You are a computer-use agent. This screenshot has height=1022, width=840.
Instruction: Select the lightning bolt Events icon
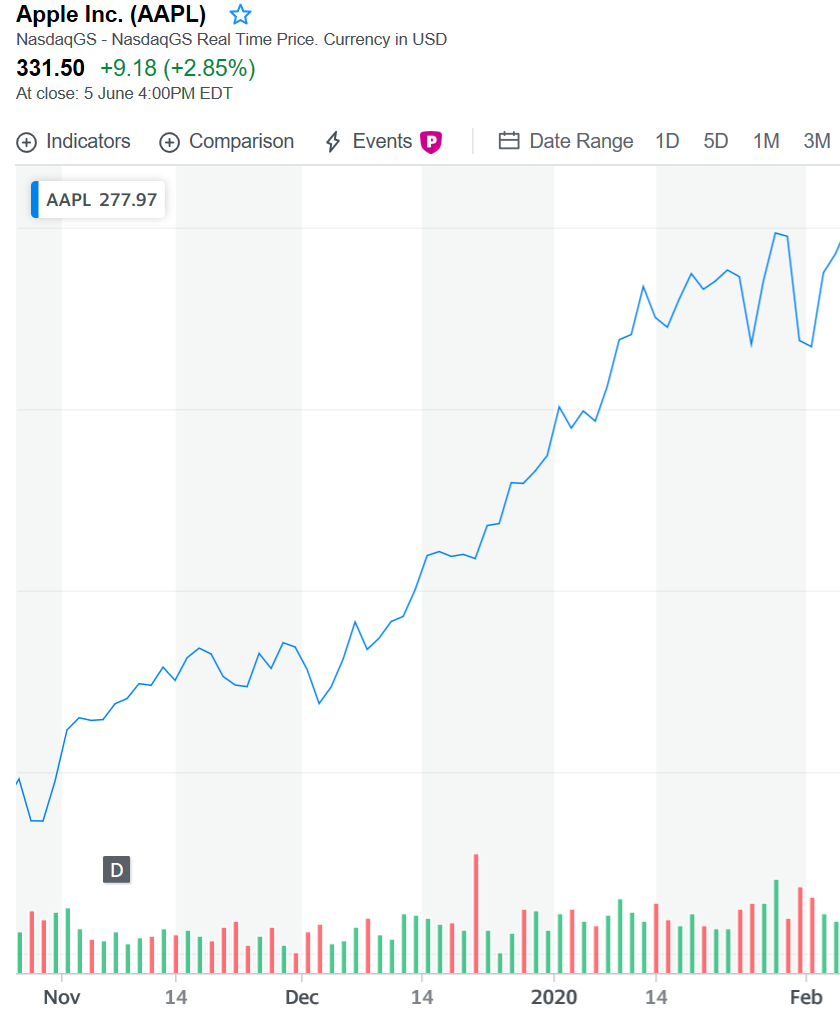[331, 141]
